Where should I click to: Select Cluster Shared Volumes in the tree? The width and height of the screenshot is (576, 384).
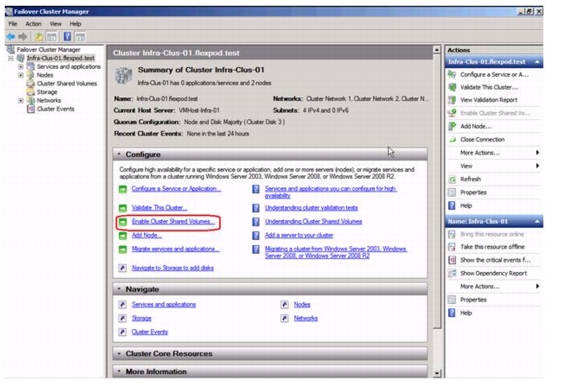67,83
